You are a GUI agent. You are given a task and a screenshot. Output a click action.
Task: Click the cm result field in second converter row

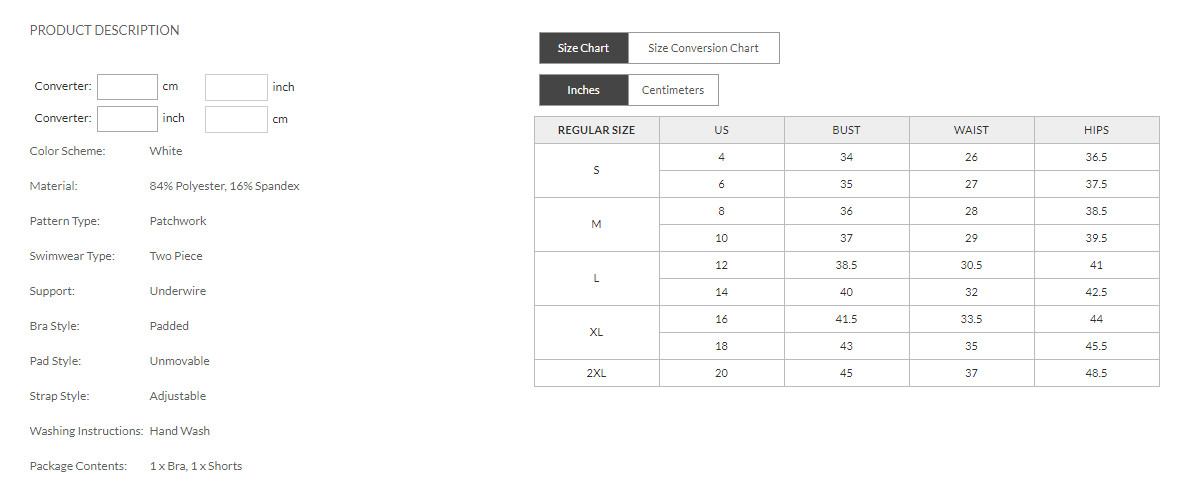236,119
